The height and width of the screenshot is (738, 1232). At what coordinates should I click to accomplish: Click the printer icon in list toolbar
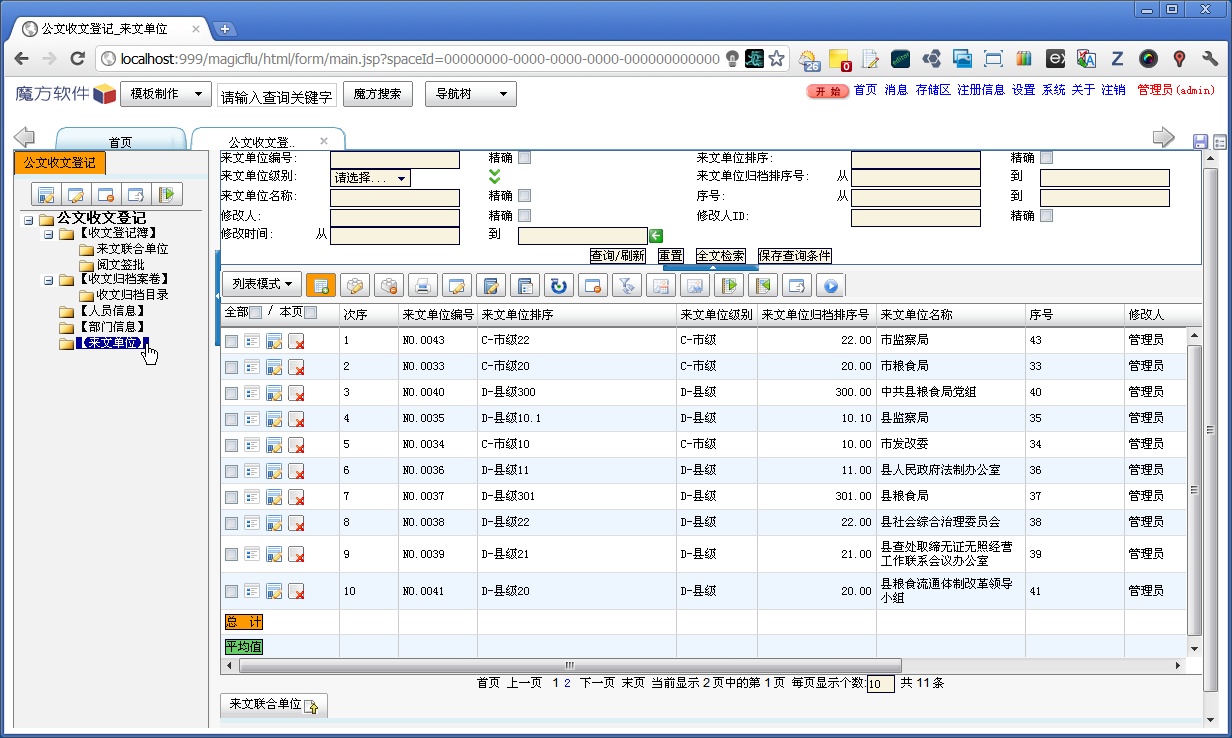[423, 285]
